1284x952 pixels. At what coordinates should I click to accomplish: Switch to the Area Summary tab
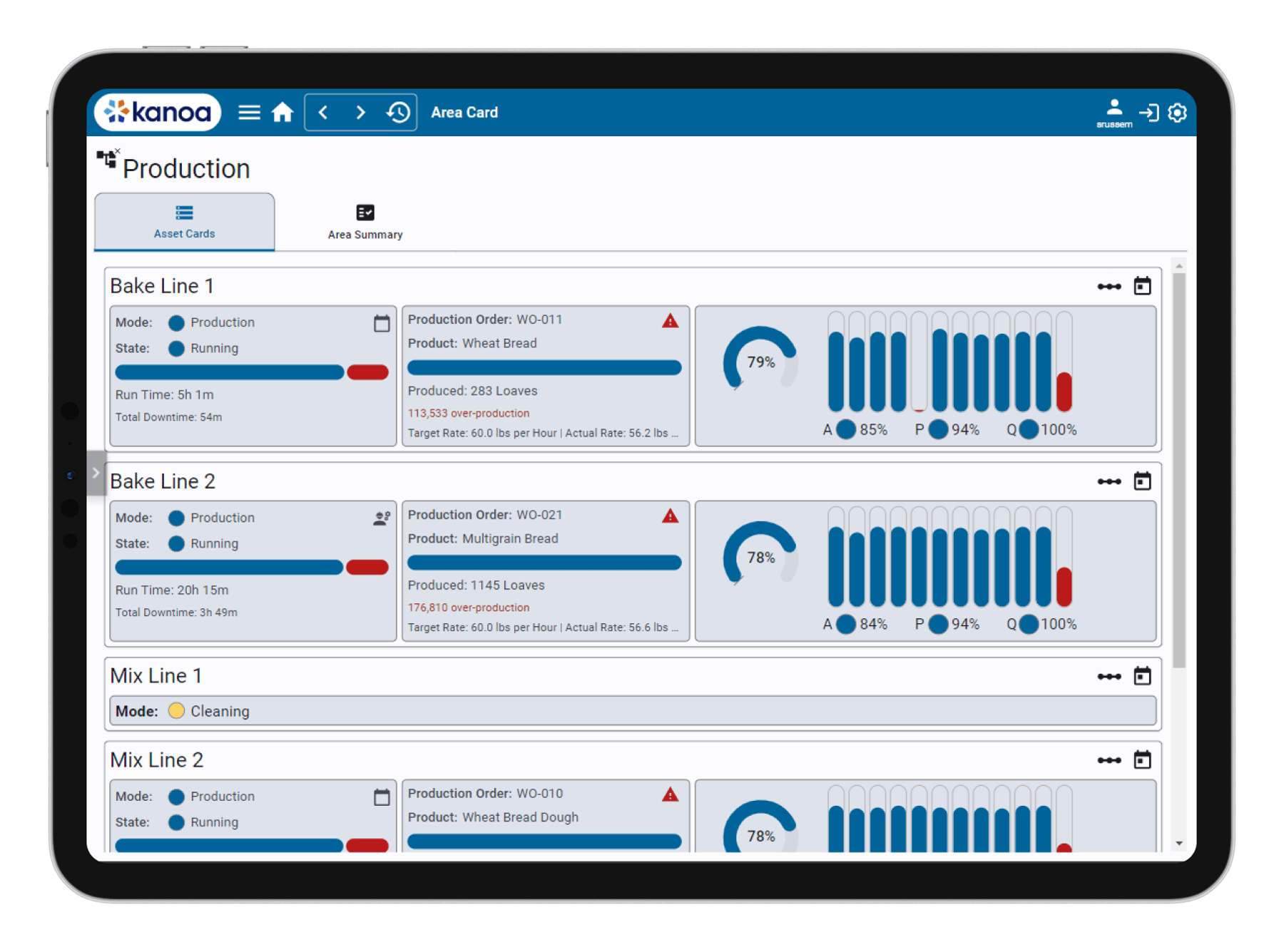365,222
